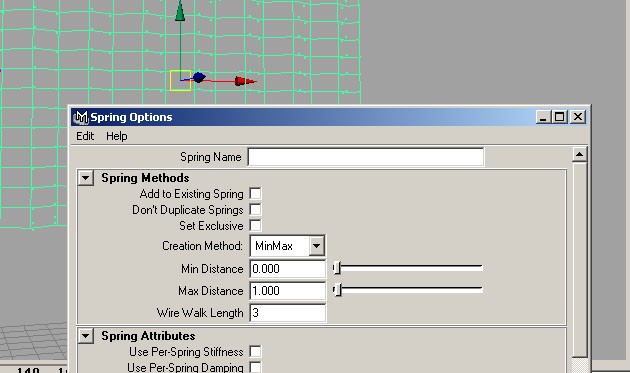Enable Use Per-Spring Stiffness checkbox
Image resolution: width=630 pixels, height=373 pixels.
[x=255, y=352]
